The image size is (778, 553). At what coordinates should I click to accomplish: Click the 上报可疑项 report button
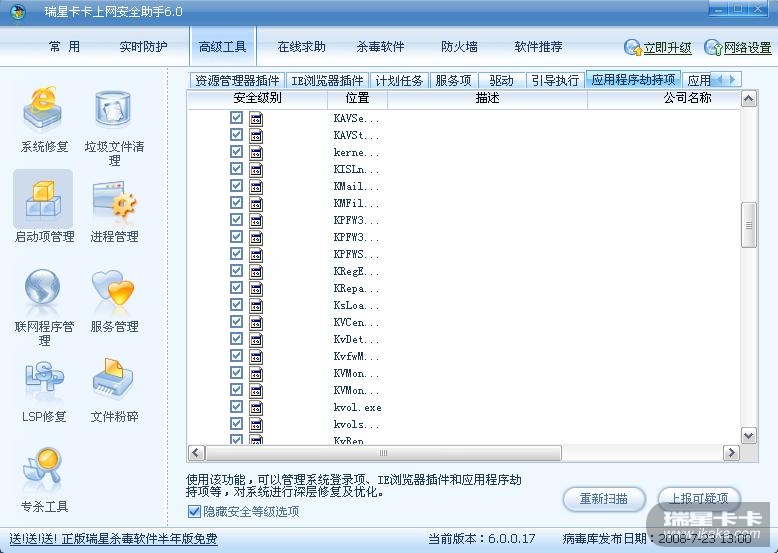click(x=699, y=497)
